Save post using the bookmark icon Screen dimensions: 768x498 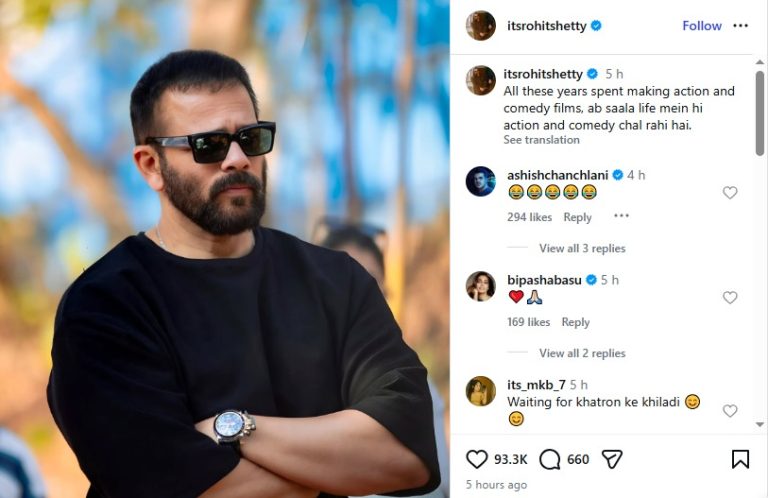(x=740, y=459)
